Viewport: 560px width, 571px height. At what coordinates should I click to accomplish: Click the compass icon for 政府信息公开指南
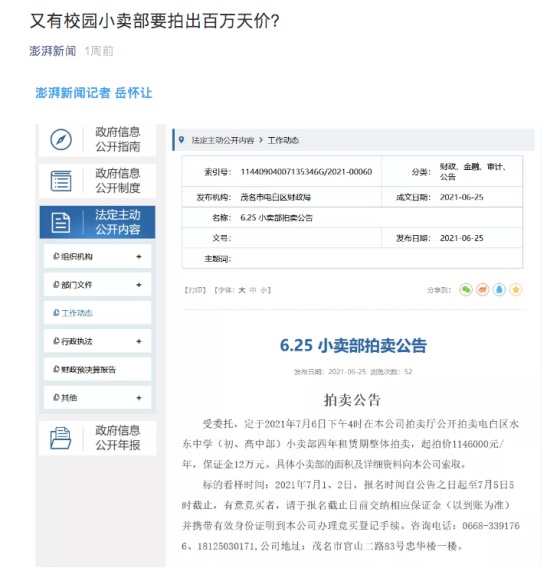click(61, 139)
